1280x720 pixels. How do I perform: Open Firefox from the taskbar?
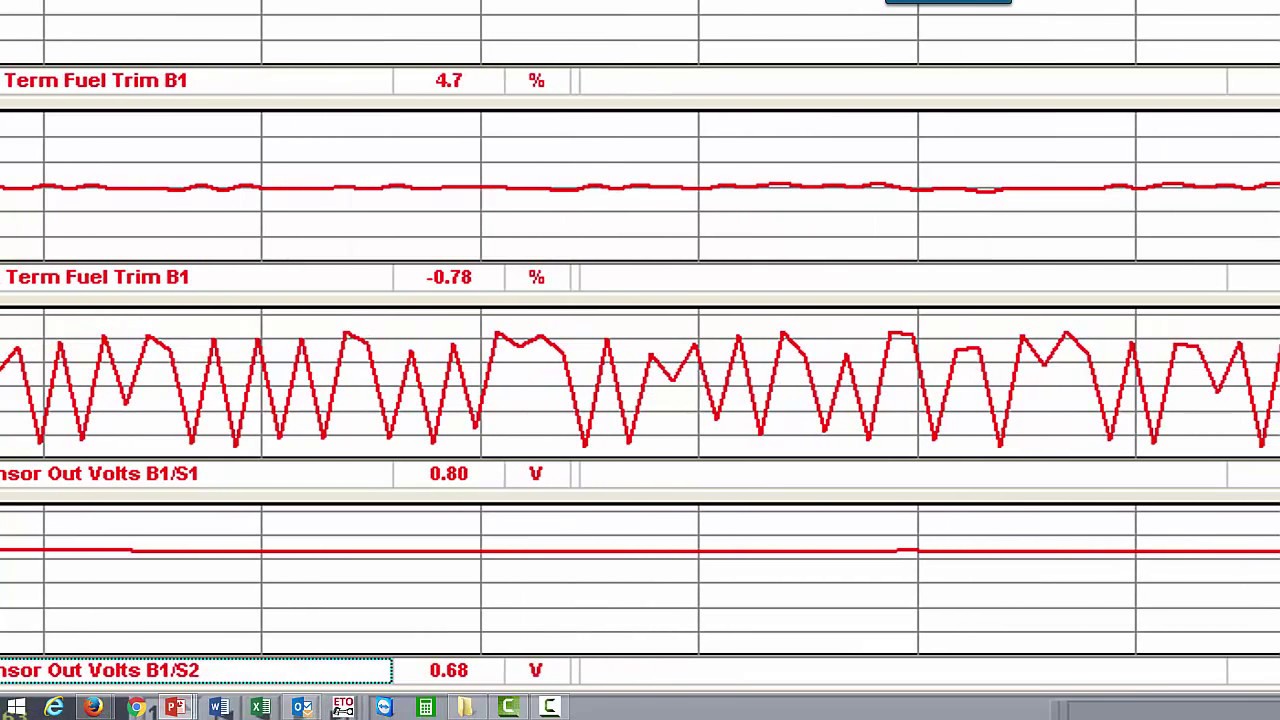click(x=93, y=708)
